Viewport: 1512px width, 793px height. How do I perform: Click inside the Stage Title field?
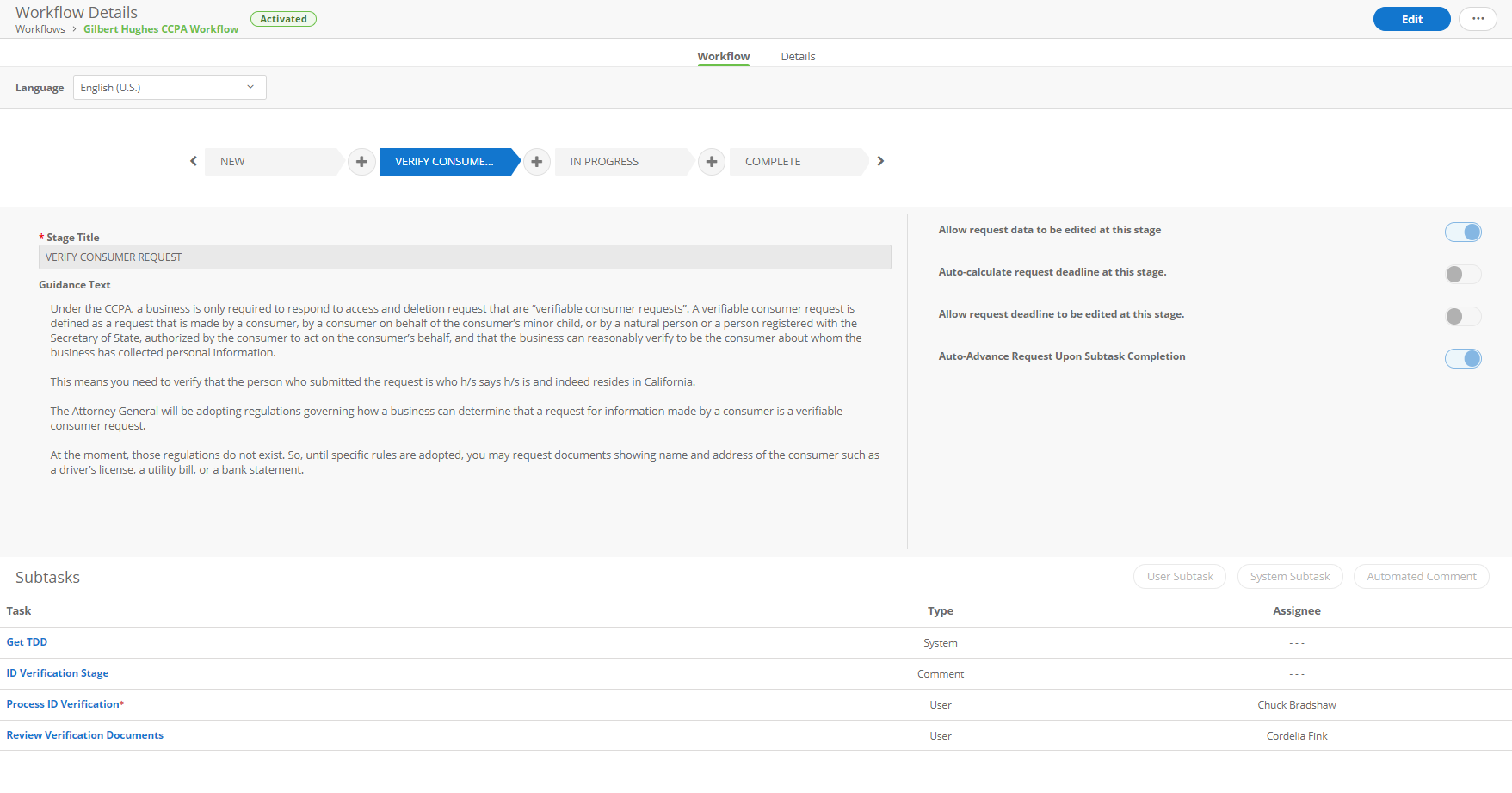[x=465, y=257]
